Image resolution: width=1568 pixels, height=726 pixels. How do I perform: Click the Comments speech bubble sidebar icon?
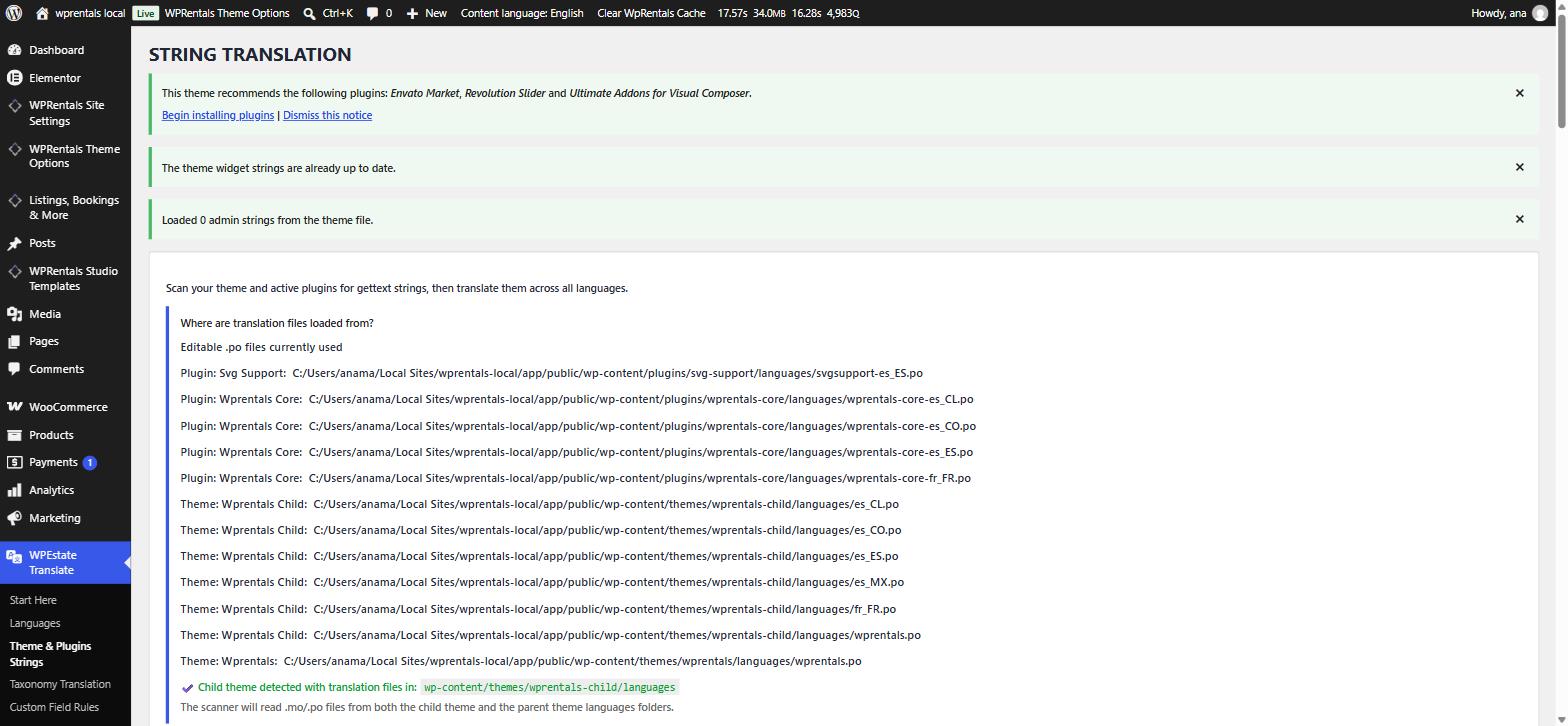pos(14,369)
